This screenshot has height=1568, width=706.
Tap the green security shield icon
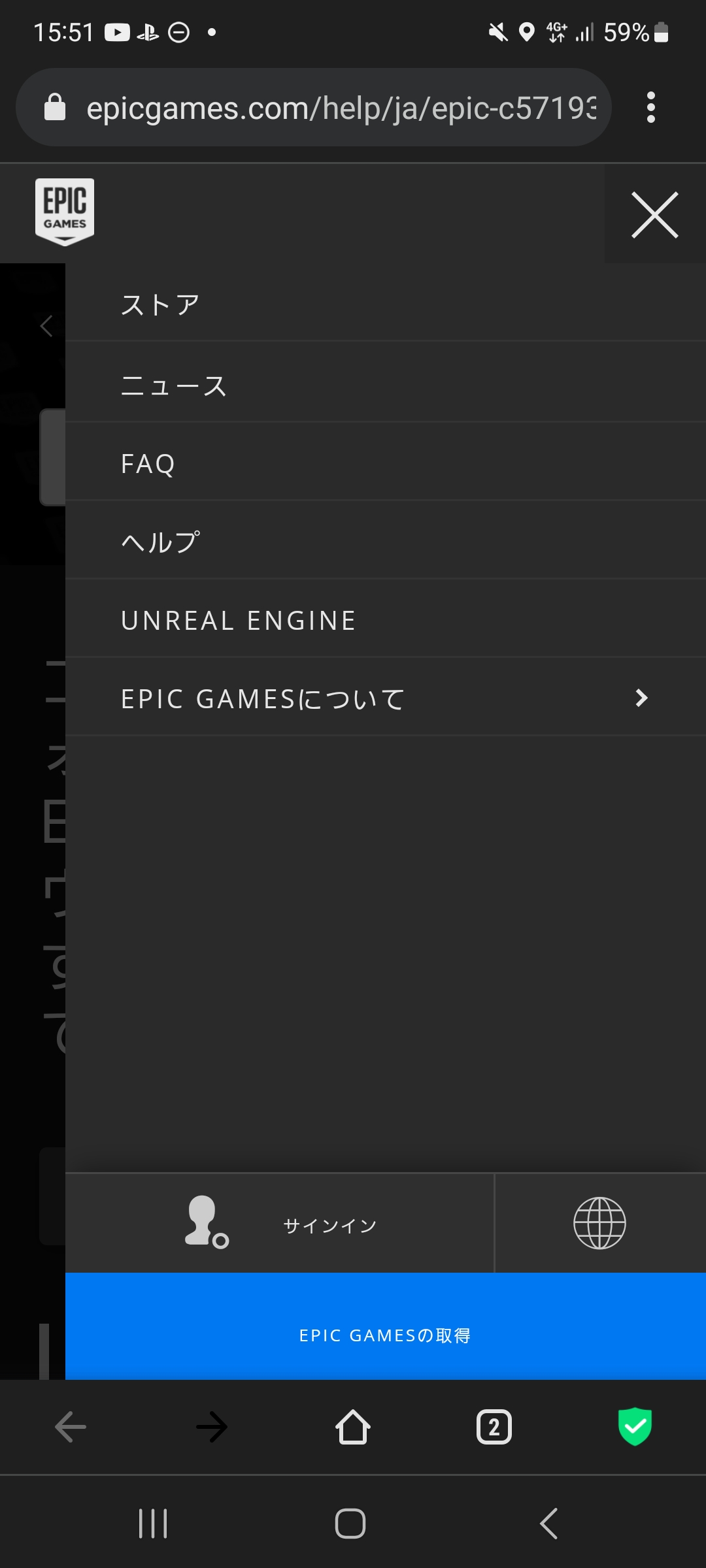click(635, 1426)
